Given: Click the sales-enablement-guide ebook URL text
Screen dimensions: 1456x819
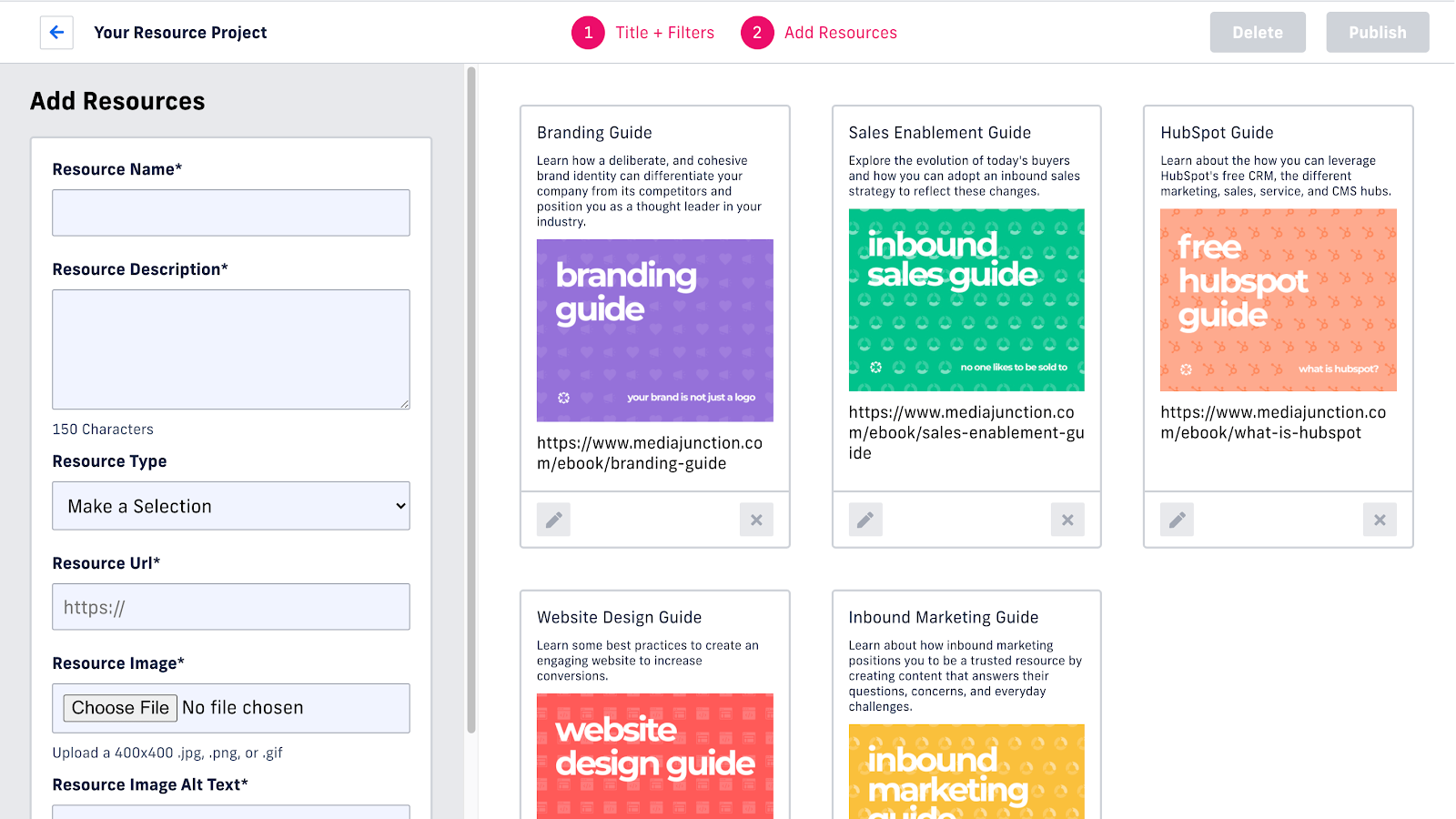Looking at the screenshot, I should [966, 432].
